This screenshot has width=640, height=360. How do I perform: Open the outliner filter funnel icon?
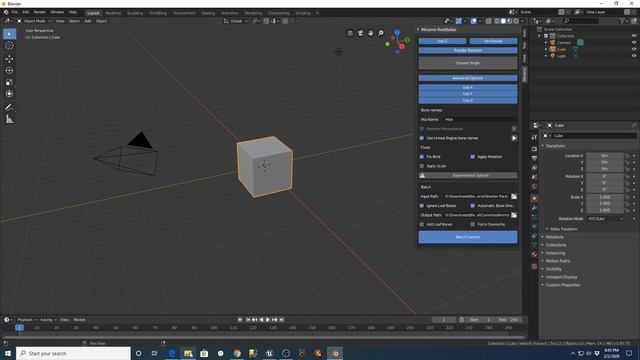pos(622,20)
